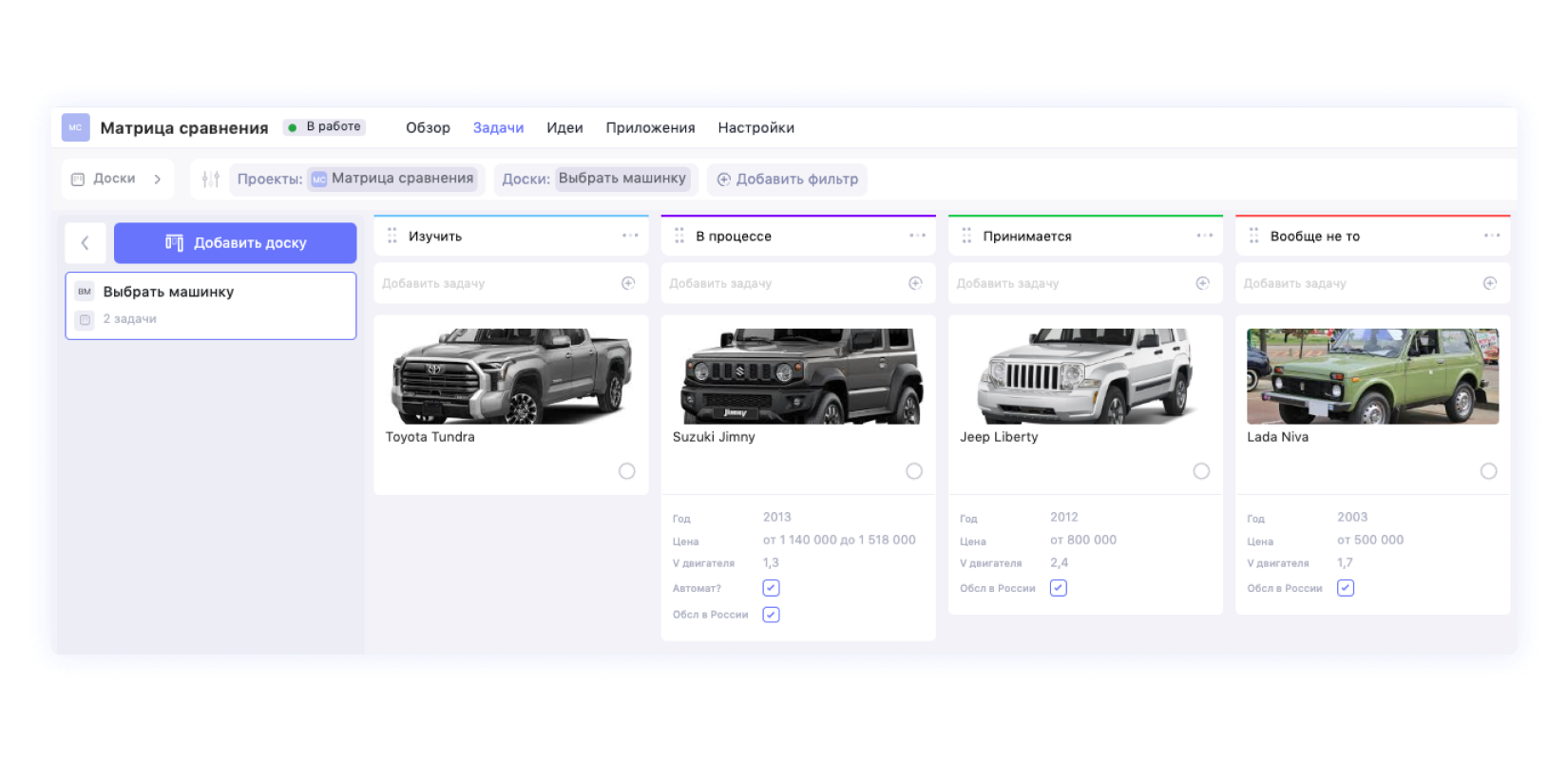Screen dimensions: 1568x760
Task: Click add-task plus icon in Принимается column
Action: [x=1202, y=283]
